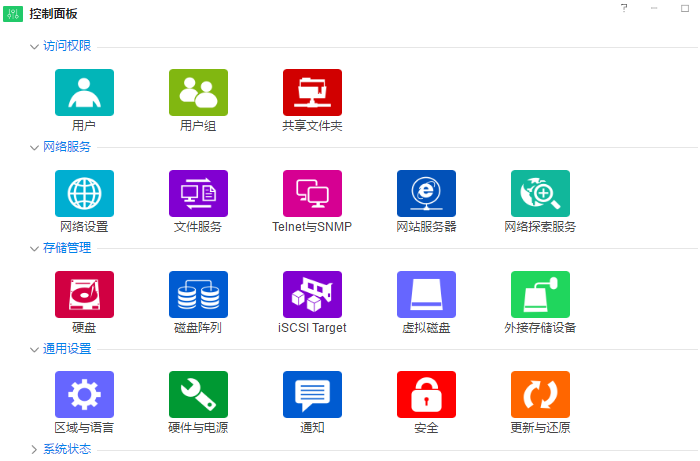The height and width of the screenshot is (461, 700).
Task: Expand the 系统状态 section
Action: coord(34,450)
